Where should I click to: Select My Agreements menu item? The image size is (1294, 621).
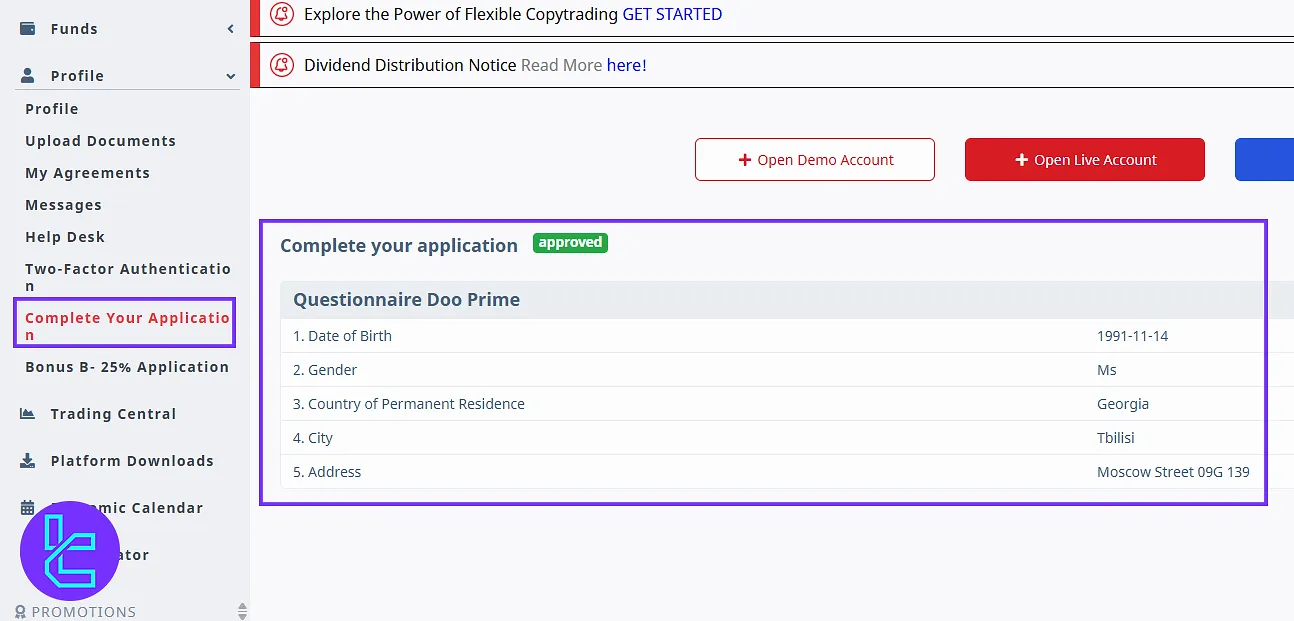click(87, 173)
